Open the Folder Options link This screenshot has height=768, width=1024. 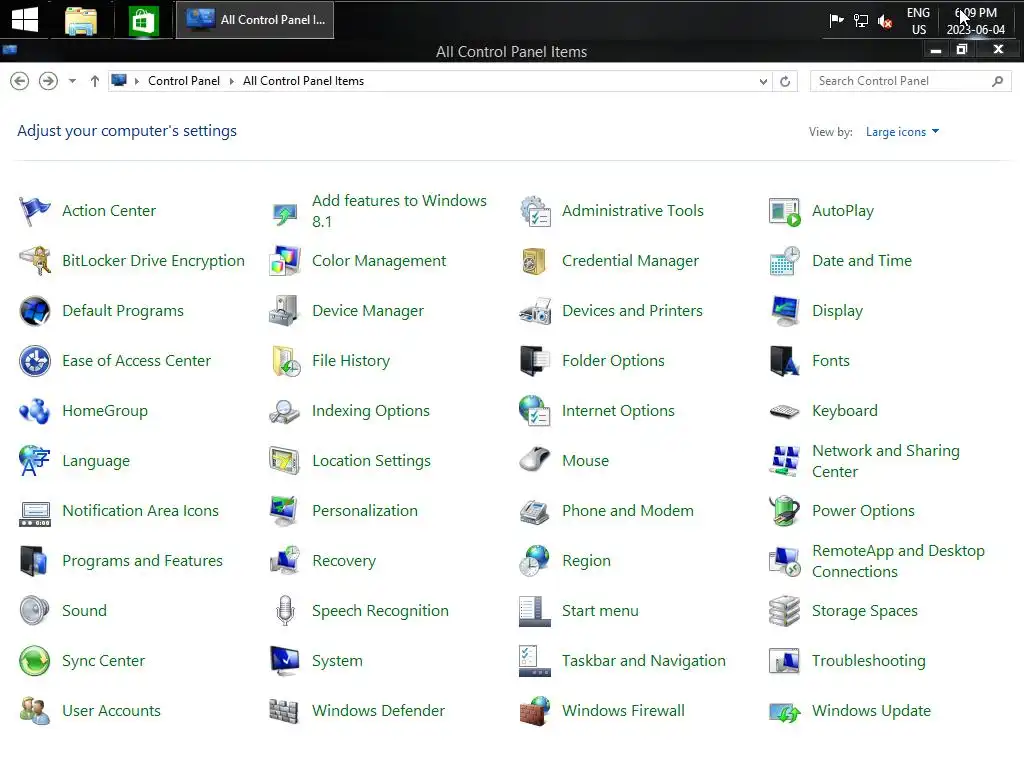(x=613, y=361)
